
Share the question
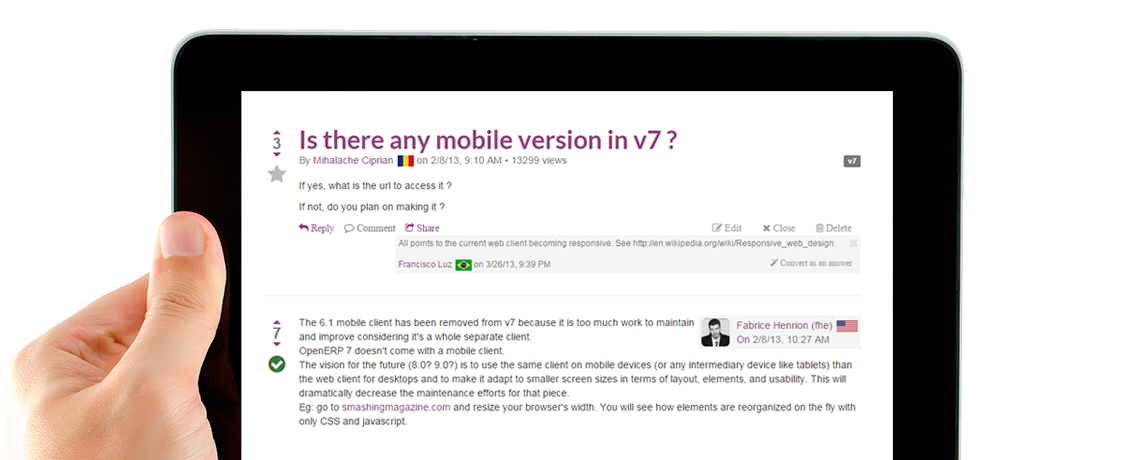(422, 228)
